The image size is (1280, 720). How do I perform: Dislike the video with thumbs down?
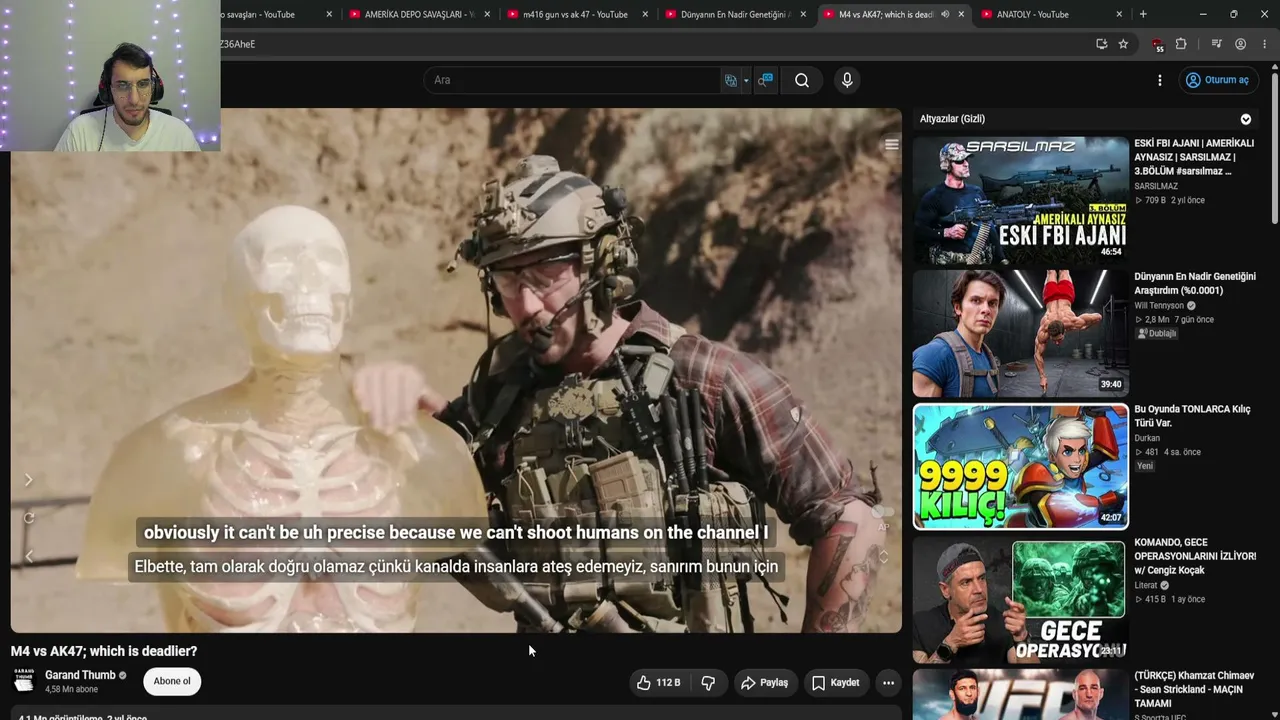coord(708,683)
